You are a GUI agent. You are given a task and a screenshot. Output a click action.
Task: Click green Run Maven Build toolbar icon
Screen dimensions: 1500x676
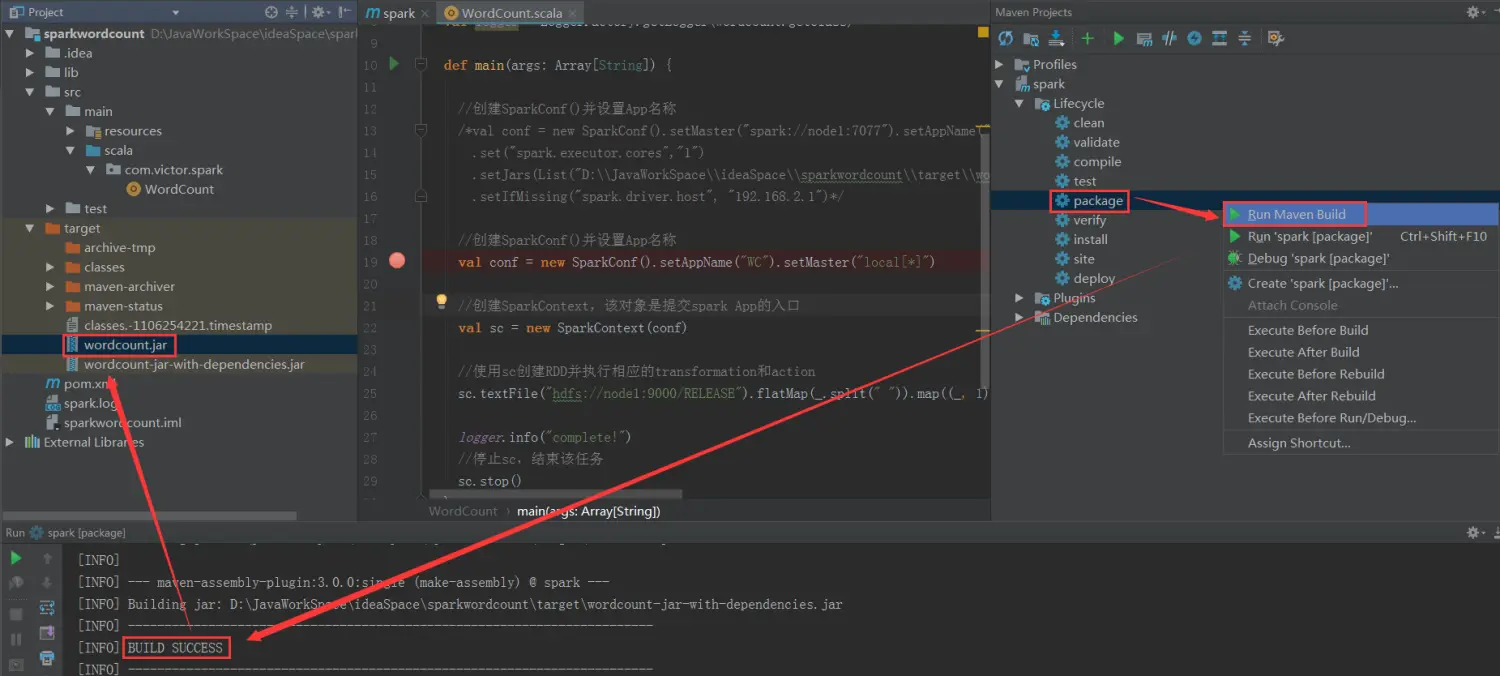pos(1119,38)
